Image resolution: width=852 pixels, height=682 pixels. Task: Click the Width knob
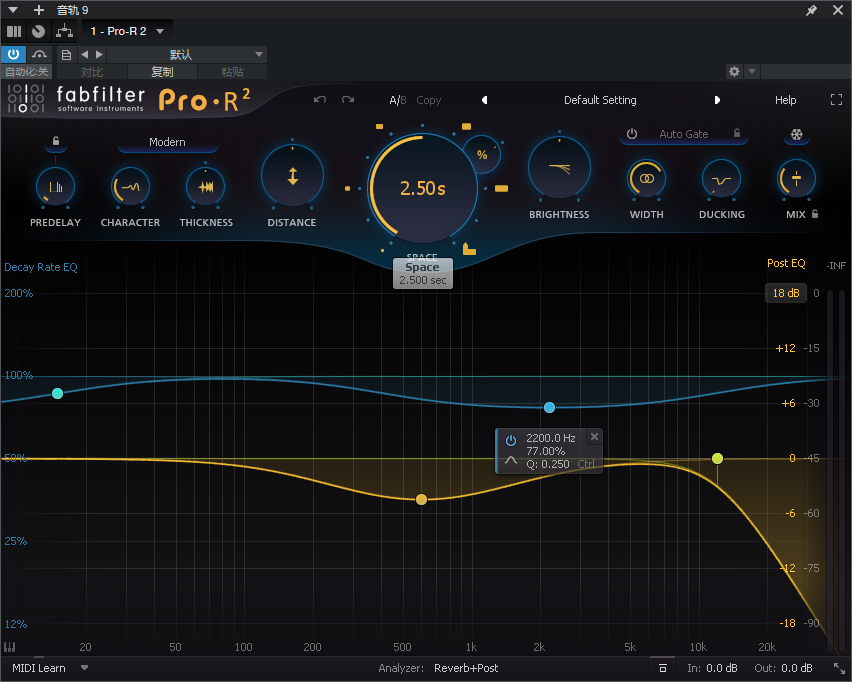tap(647, 178)
